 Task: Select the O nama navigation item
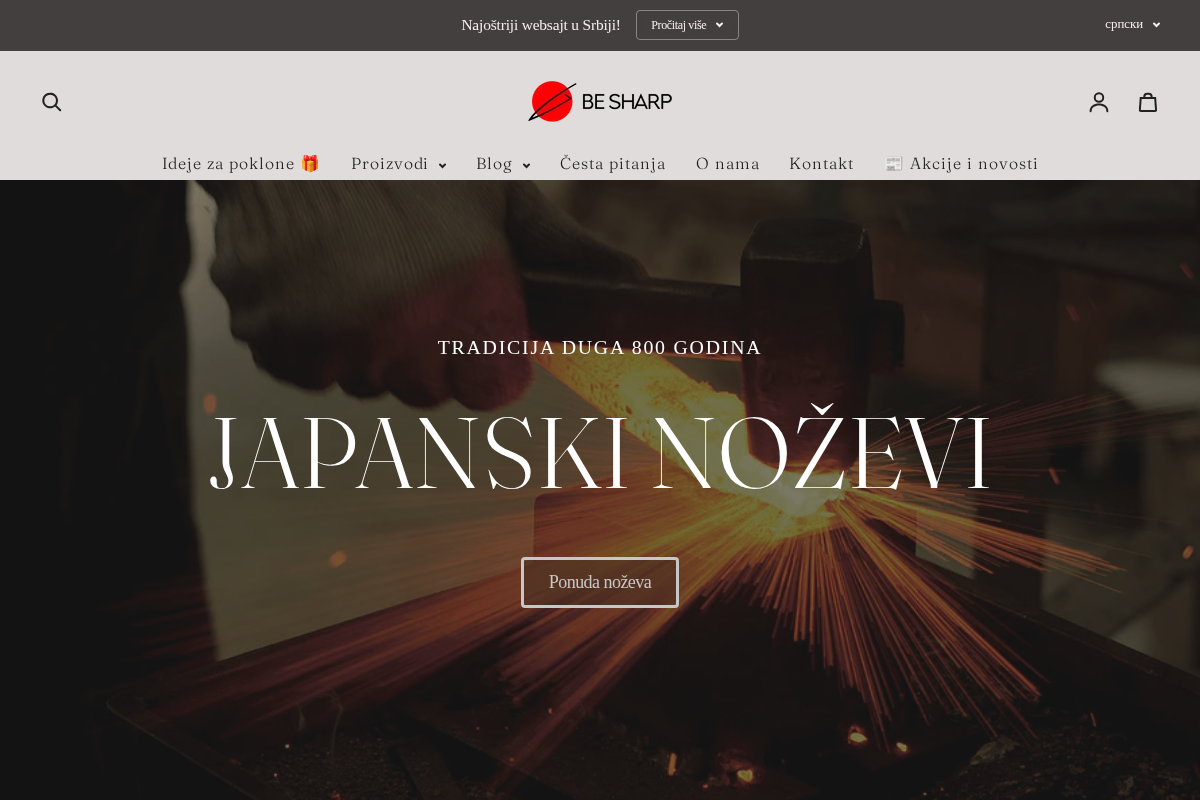(x=728, y=164)
